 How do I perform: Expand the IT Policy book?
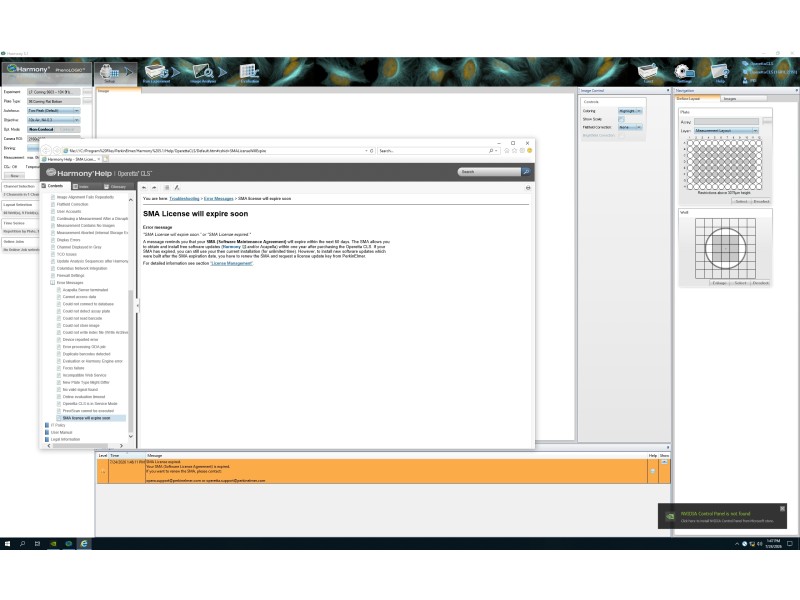[x=47, y=425]
